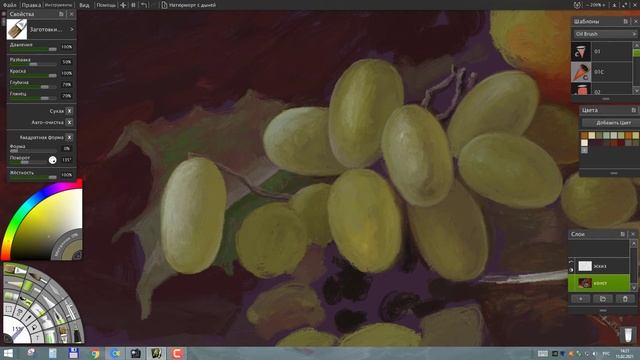Toggle the Квадратная форма checkbox
Image resolution: width=640 pixels, height=360 pixels.
[69, 138]
